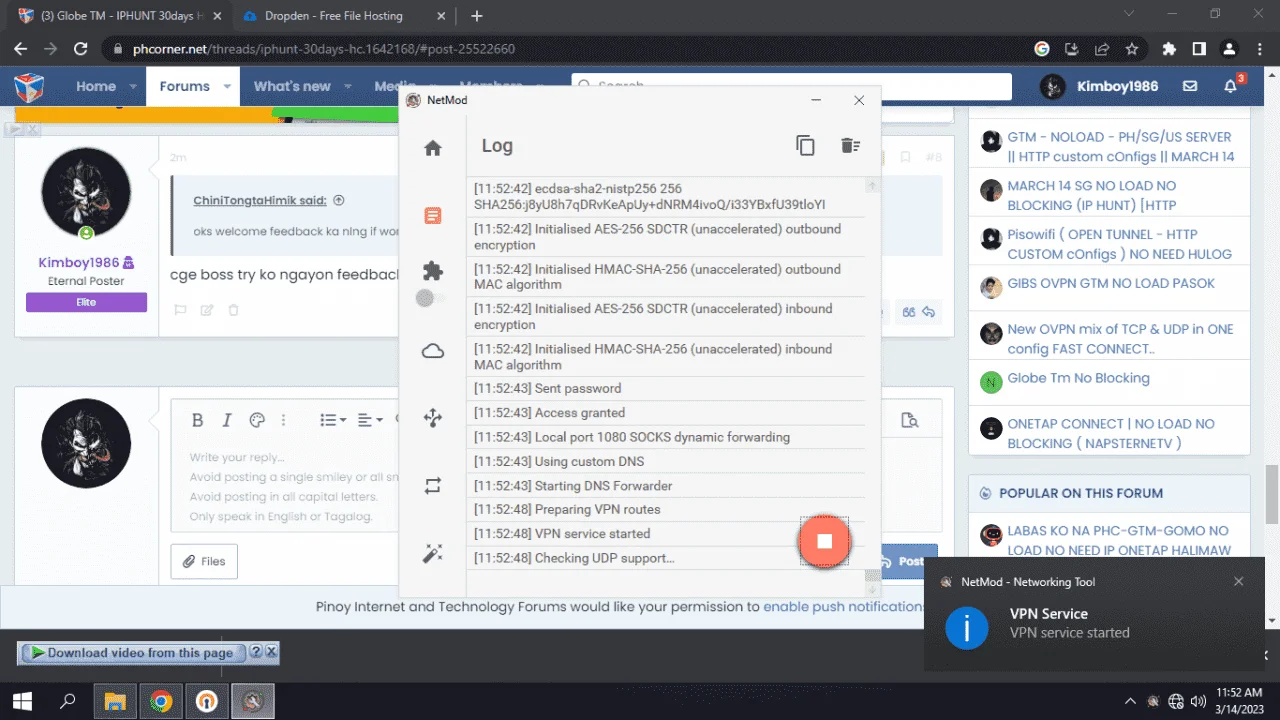Open the magic wand icon in NetMod sidebar
Screen dimensions: 1280x720
[433, 553]
